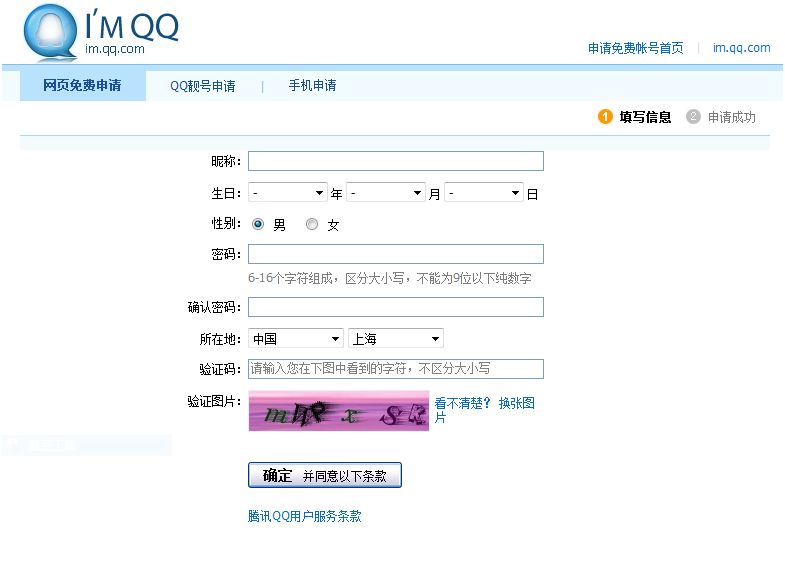Image resolution: width=785 pixels, height=561 pixels.
Task: Open the birthday year dropdown
Action: [x=288, y=193]
